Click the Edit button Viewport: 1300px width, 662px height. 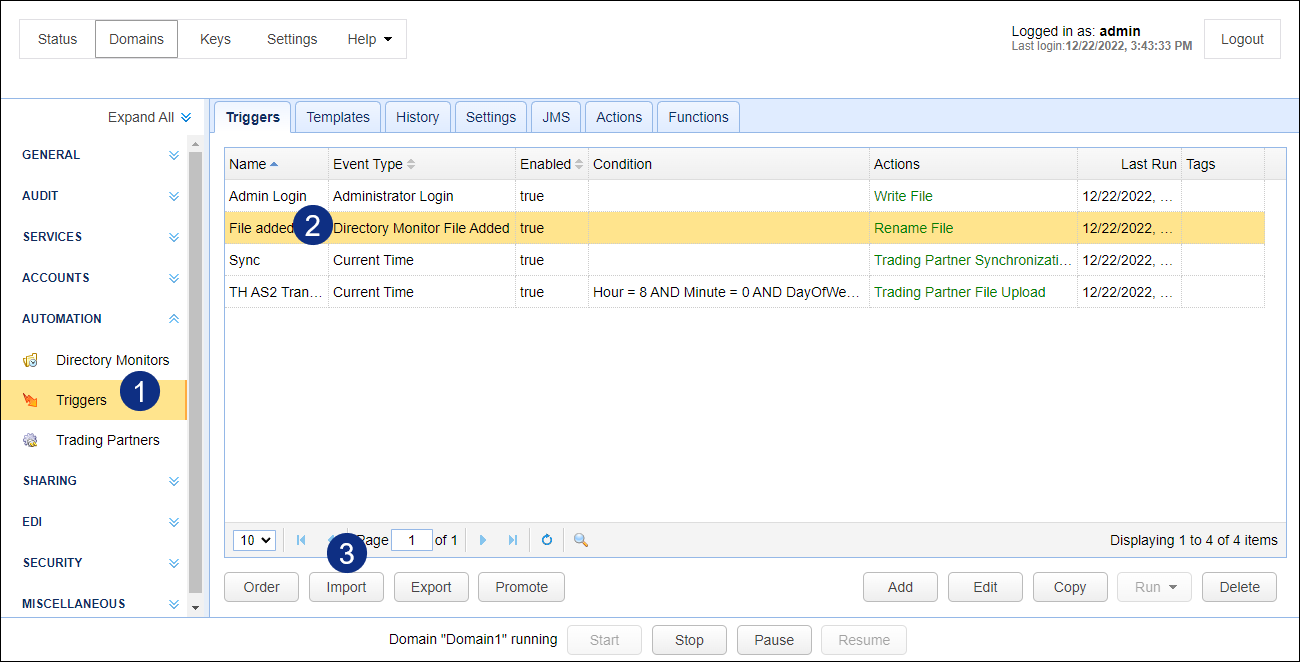pyautogui.click(x=985, y=587)
